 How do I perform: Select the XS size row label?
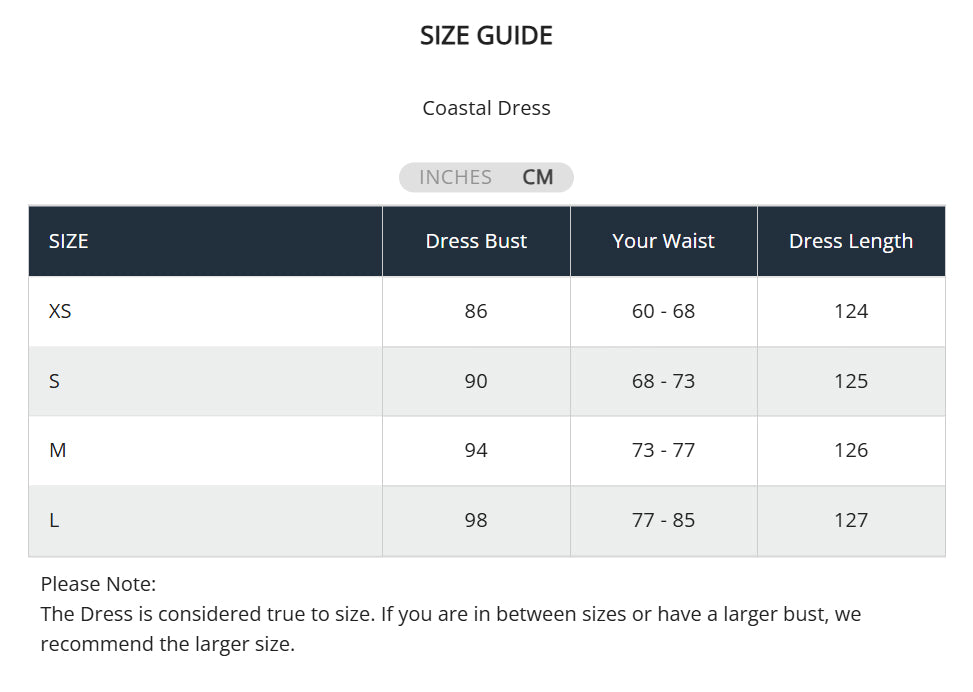(60, 311)
